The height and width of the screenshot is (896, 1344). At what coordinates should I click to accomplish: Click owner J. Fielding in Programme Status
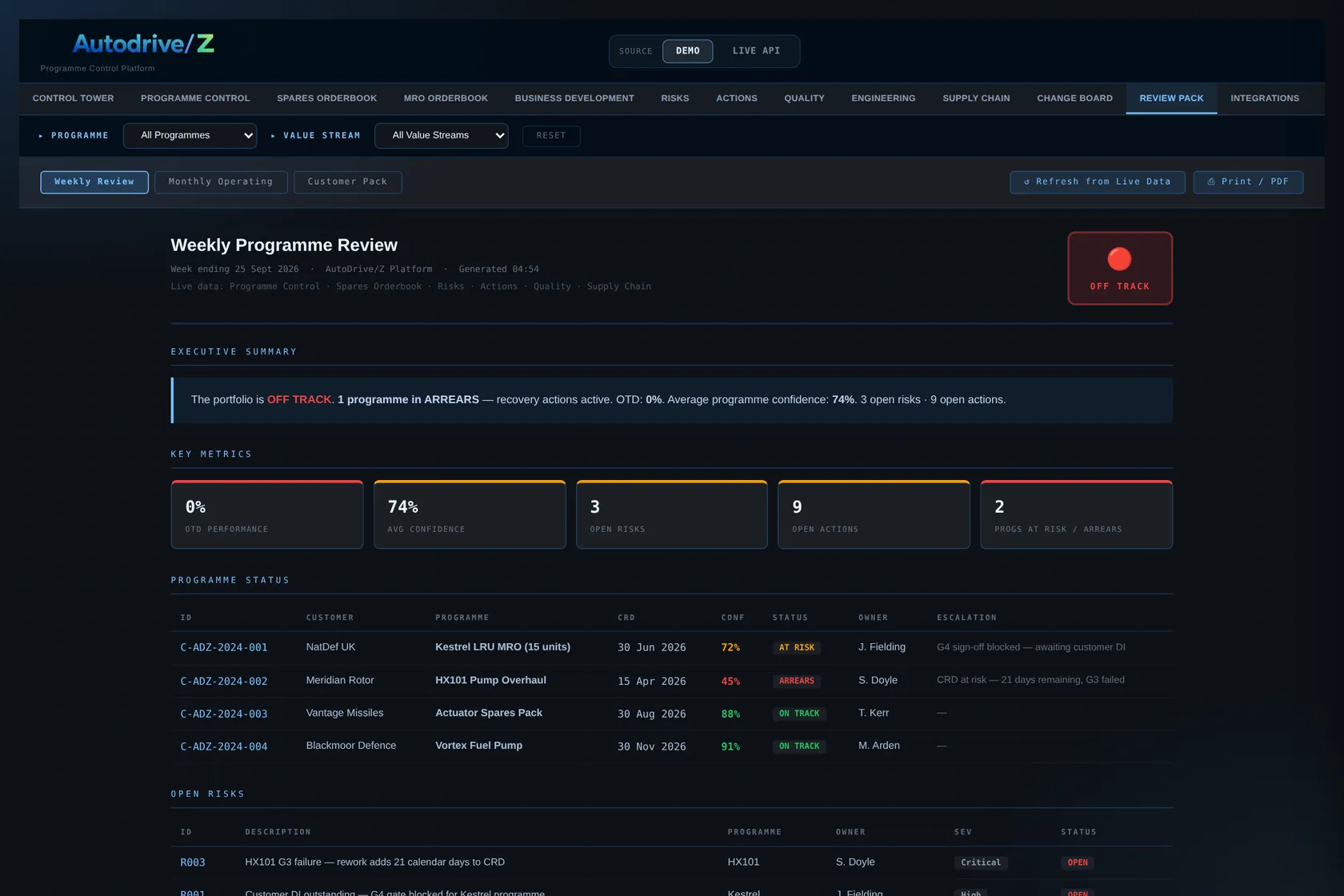(x=882, y=646)
